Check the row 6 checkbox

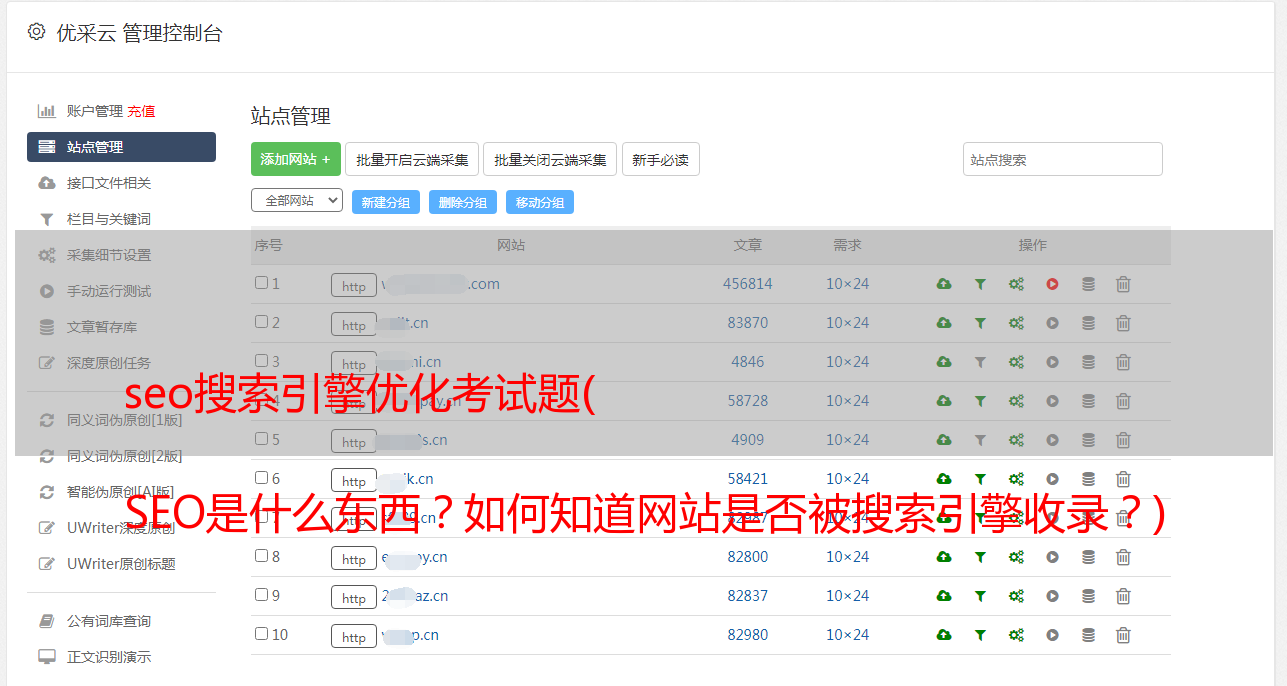pyautogui.click(x=261, y=478)
